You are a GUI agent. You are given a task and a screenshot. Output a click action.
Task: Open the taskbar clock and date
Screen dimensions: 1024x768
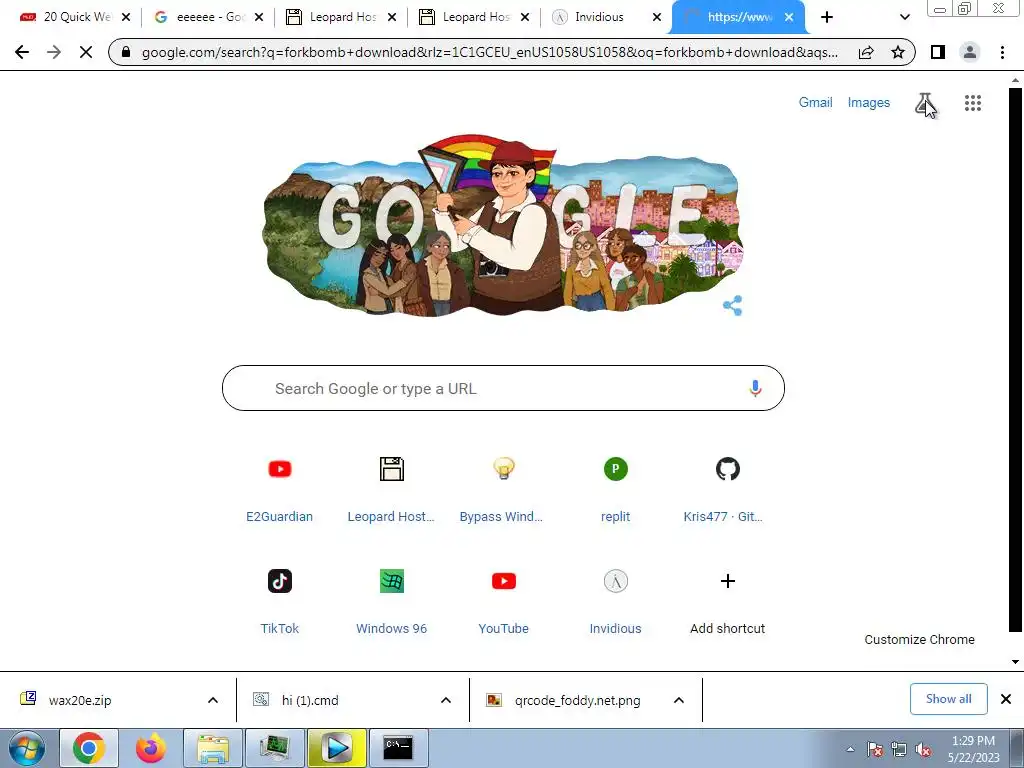973,749
